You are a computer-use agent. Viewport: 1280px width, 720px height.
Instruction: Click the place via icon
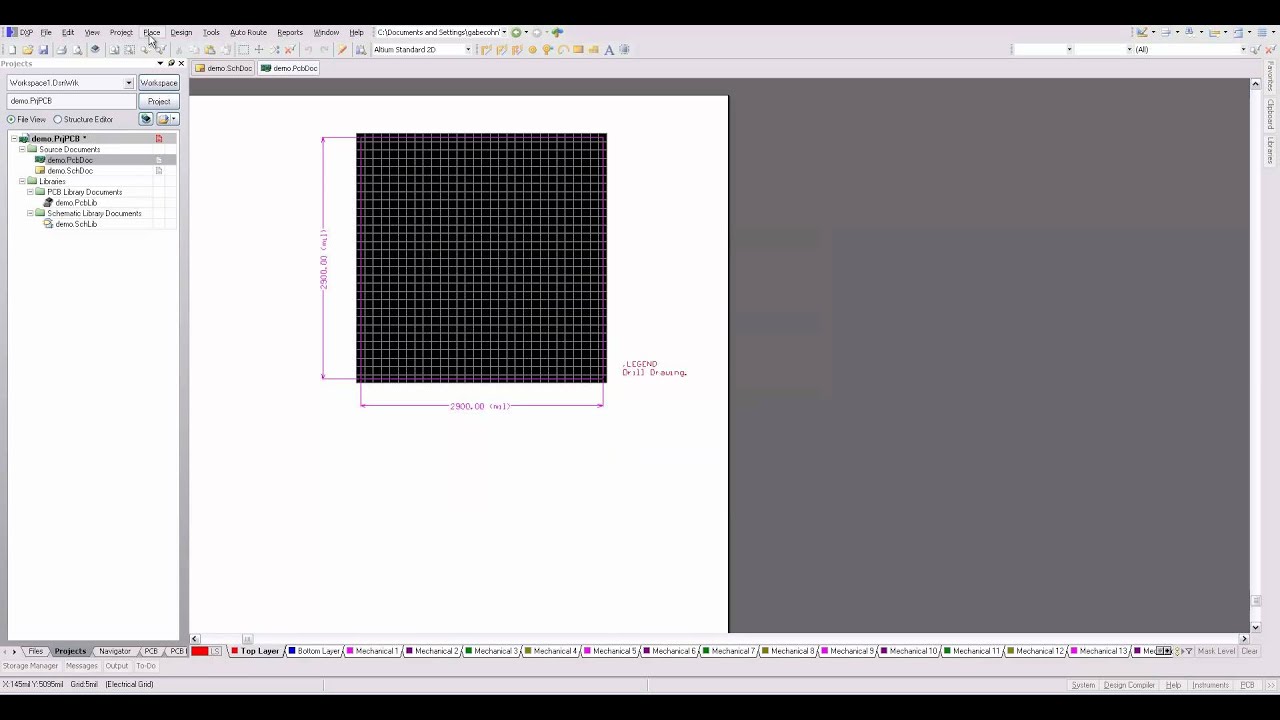pos(547,49)
